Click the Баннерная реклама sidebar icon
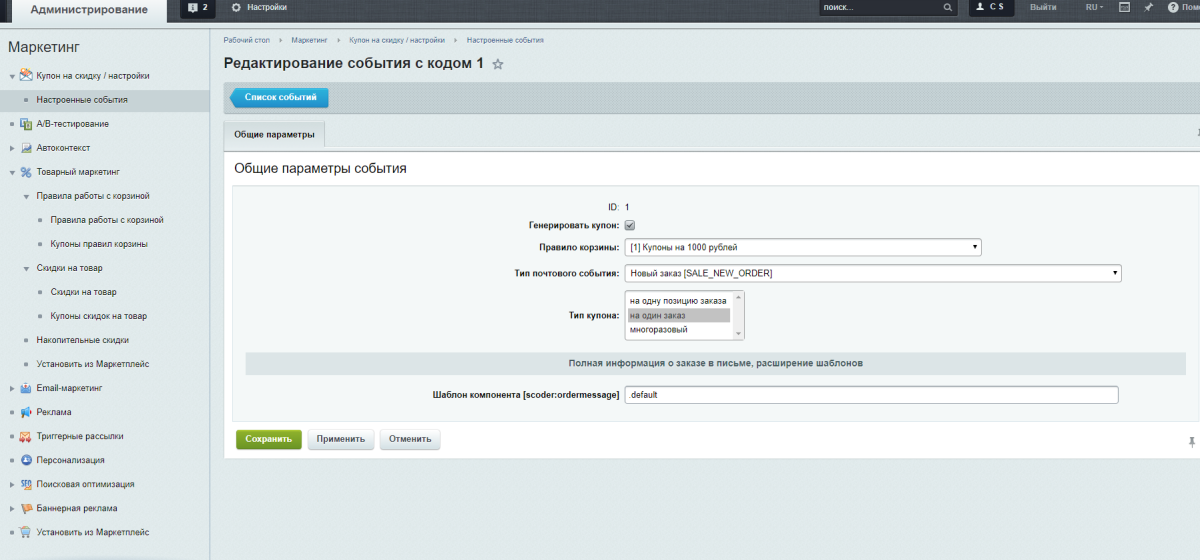The image size is (1200, 560). coord(27,508)
